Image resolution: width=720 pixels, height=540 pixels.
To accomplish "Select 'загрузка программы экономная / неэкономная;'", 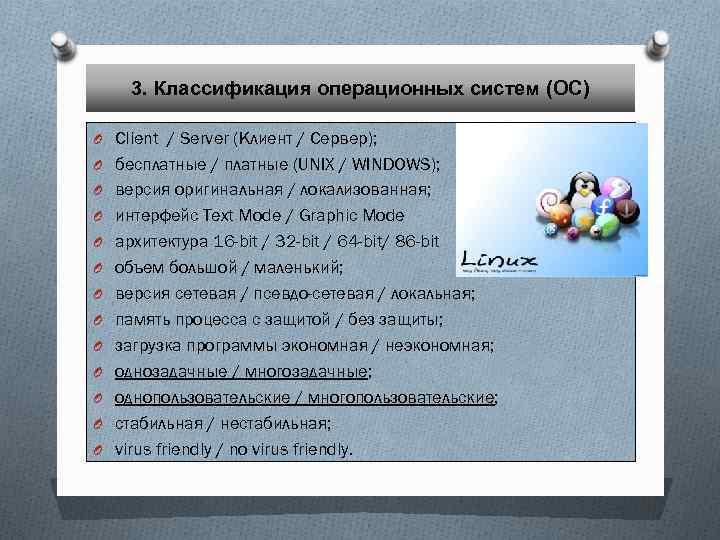I will pyautogui.click(x=304, y=345).
